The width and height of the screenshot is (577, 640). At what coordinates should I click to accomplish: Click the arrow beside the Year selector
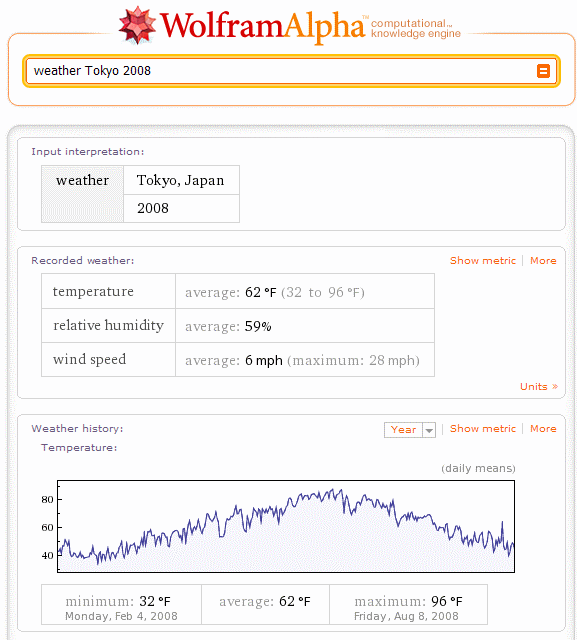[429, 430]
